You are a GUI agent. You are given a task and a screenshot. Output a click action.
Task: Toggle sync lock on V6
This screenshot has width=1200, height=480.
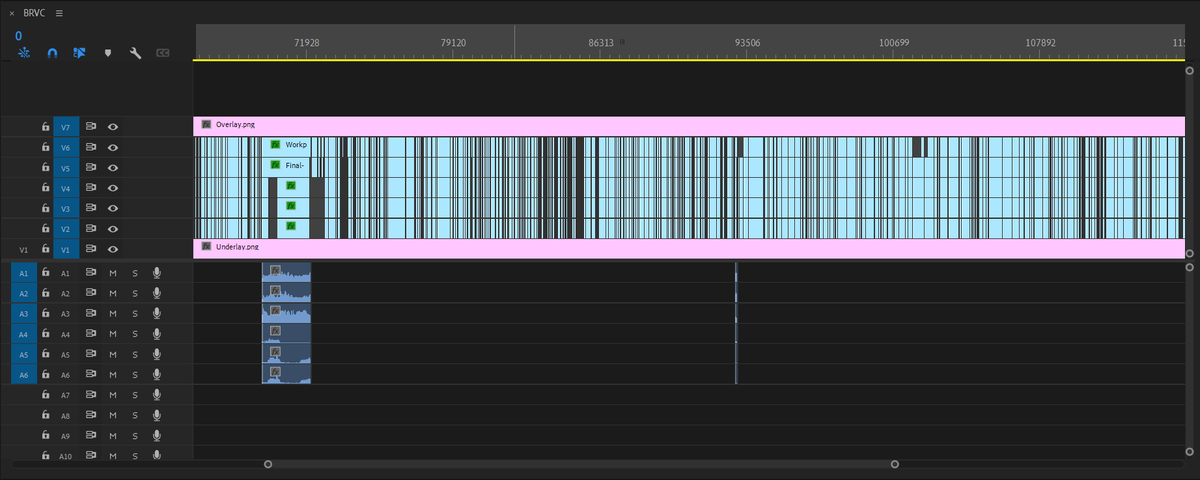point(90,147)
